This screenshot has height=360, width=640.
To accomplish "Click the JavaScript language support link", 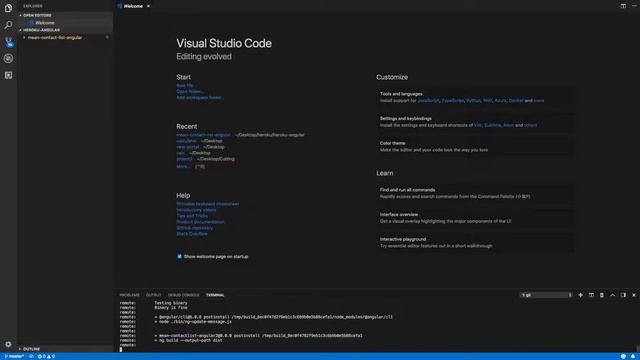I will 428,100.
